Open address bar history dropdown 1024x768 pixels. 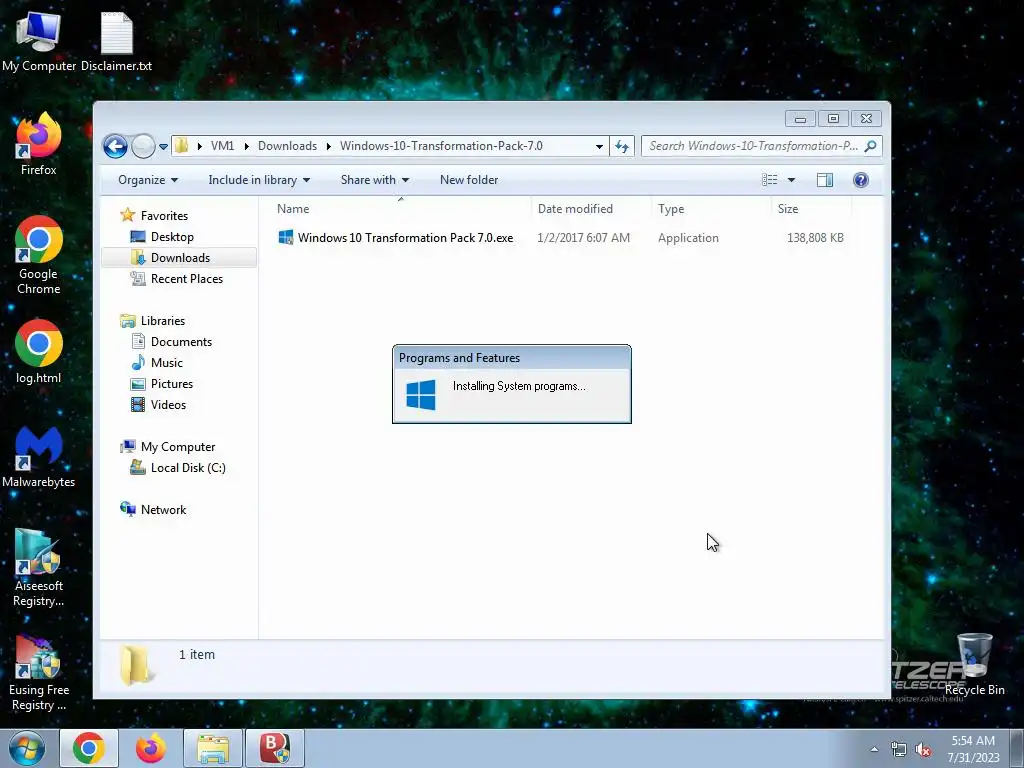(599, 146)
